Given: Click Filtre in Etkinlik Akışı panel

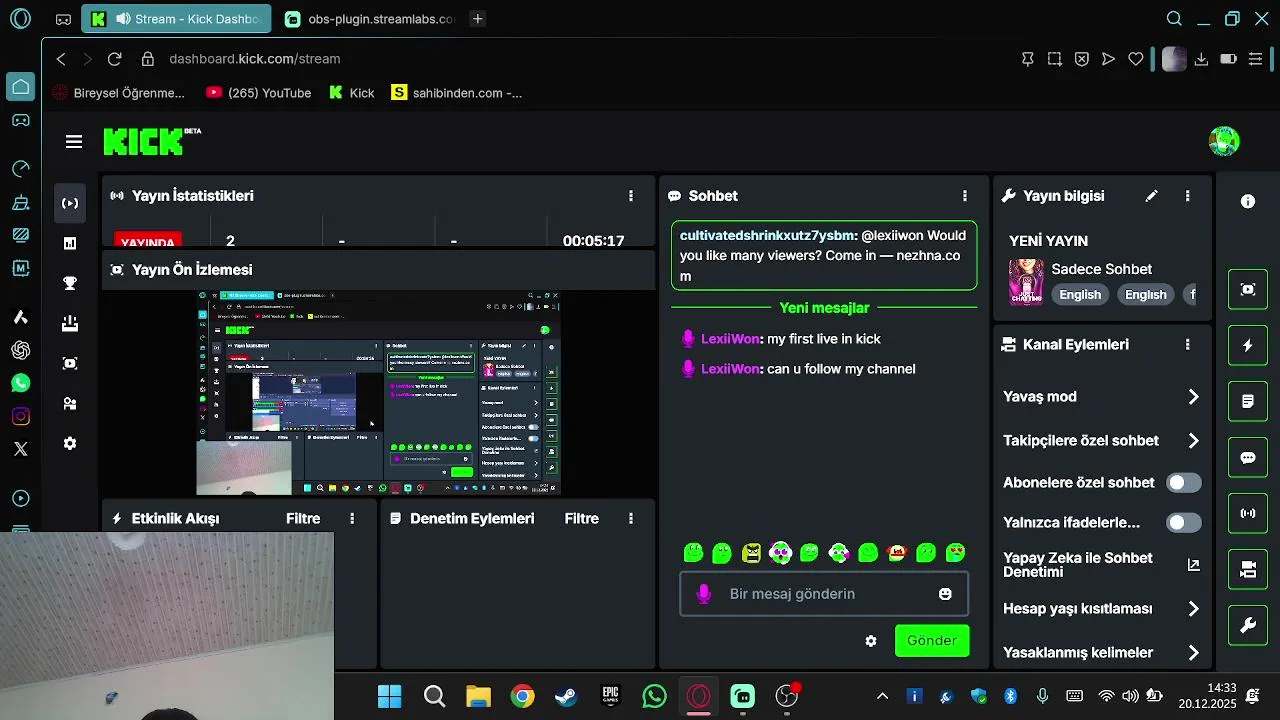Looking at the screenshot, I should tap(303, 519).
